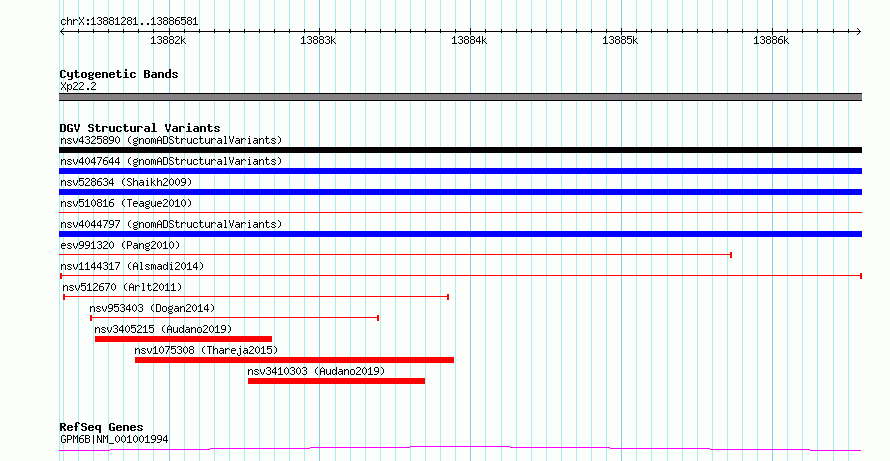
Task: Open variant label nsv528634 (Shaikh2009)
Action: point(126,182)
